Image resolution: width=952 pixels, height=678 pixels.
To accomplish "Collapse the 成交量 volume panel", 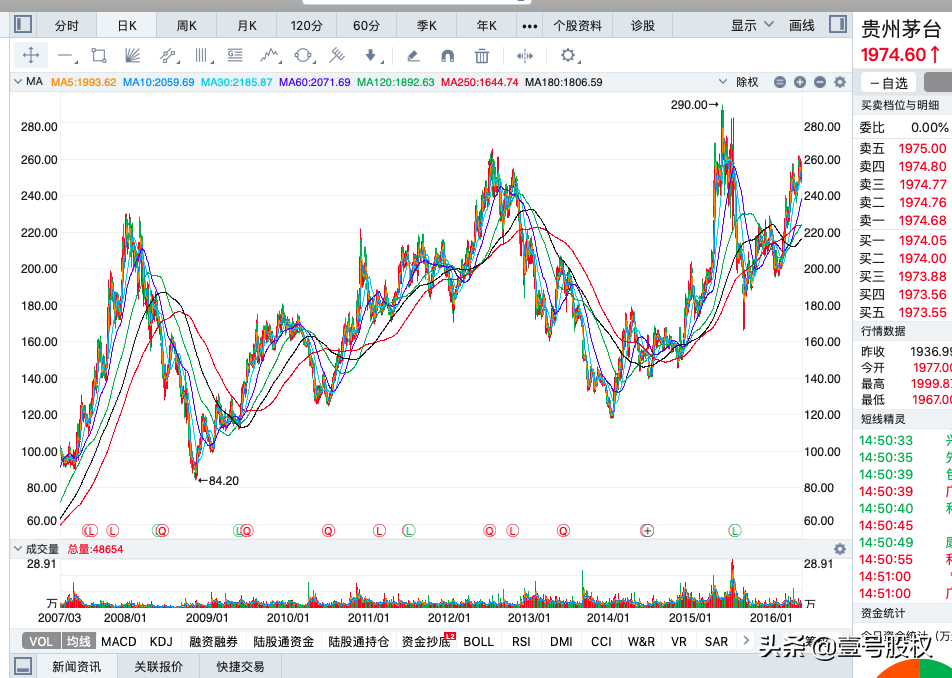I will coord(17,549).
